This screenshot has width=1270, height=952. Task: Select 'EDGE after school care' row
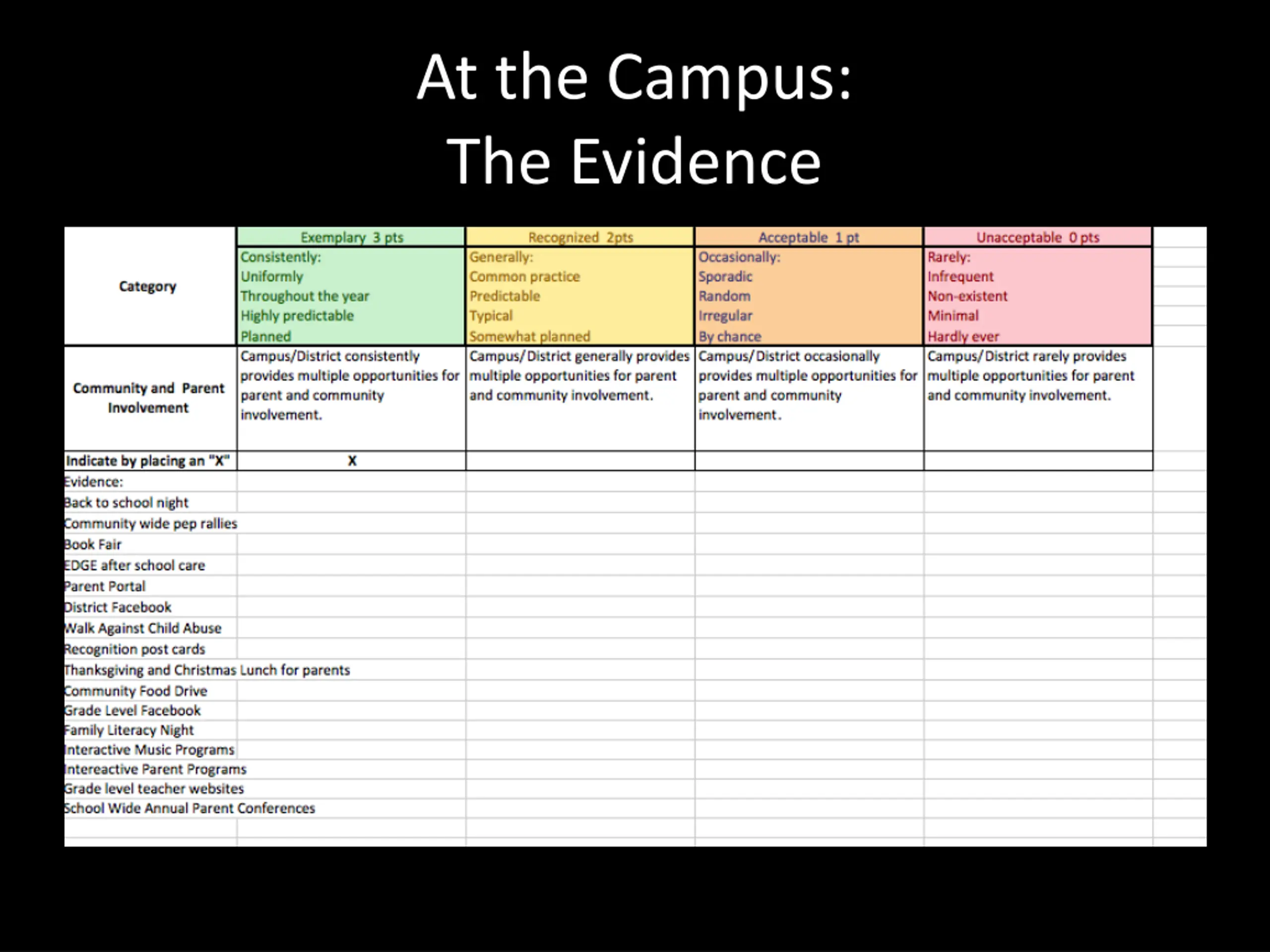(134, 565)
